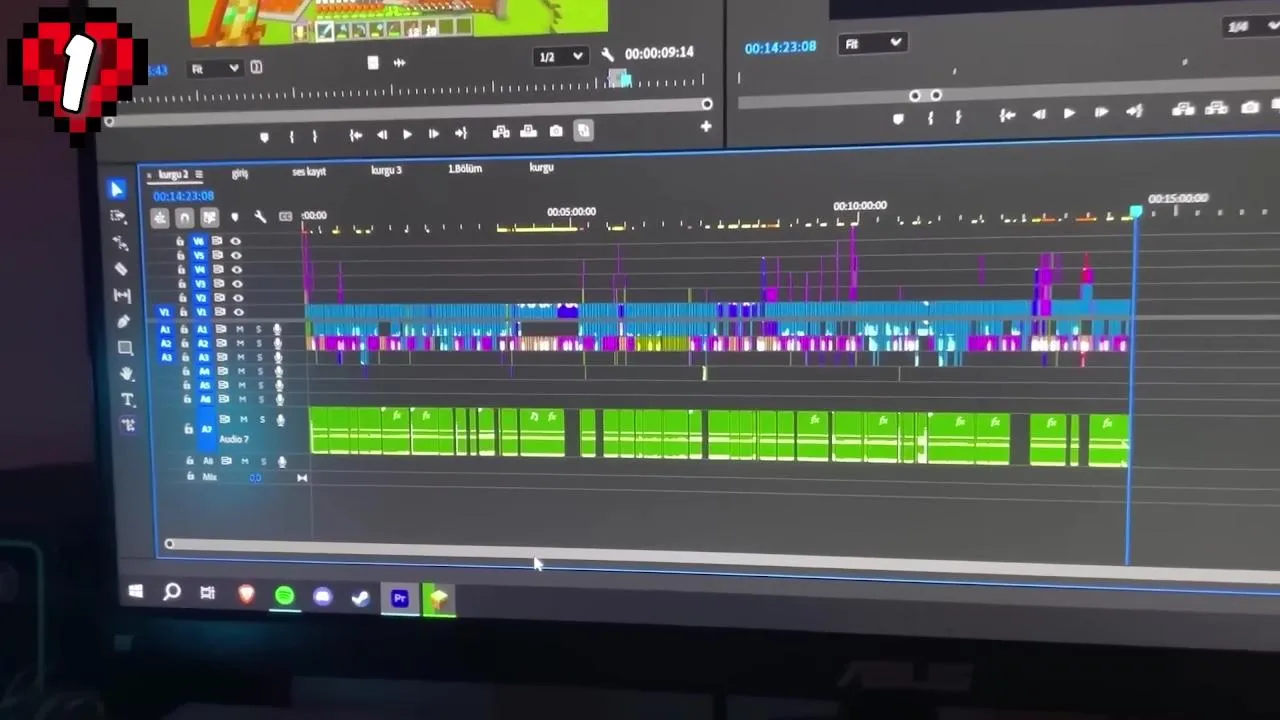Toggle eye visibility for track V3

tap(237, 283)
